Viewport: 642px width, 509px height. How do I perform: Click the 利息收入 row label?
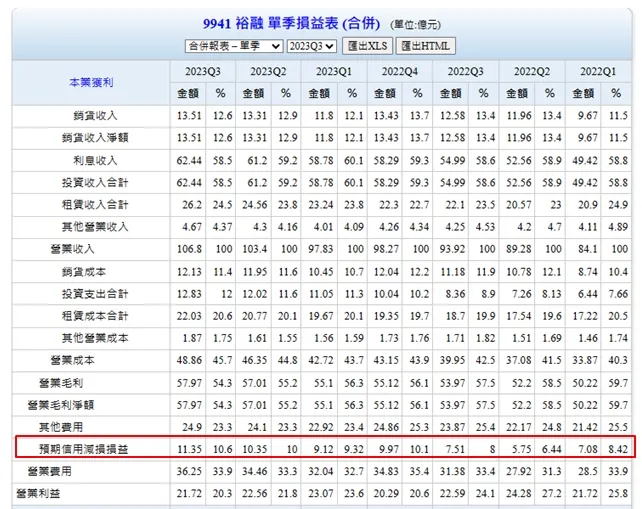95,161
